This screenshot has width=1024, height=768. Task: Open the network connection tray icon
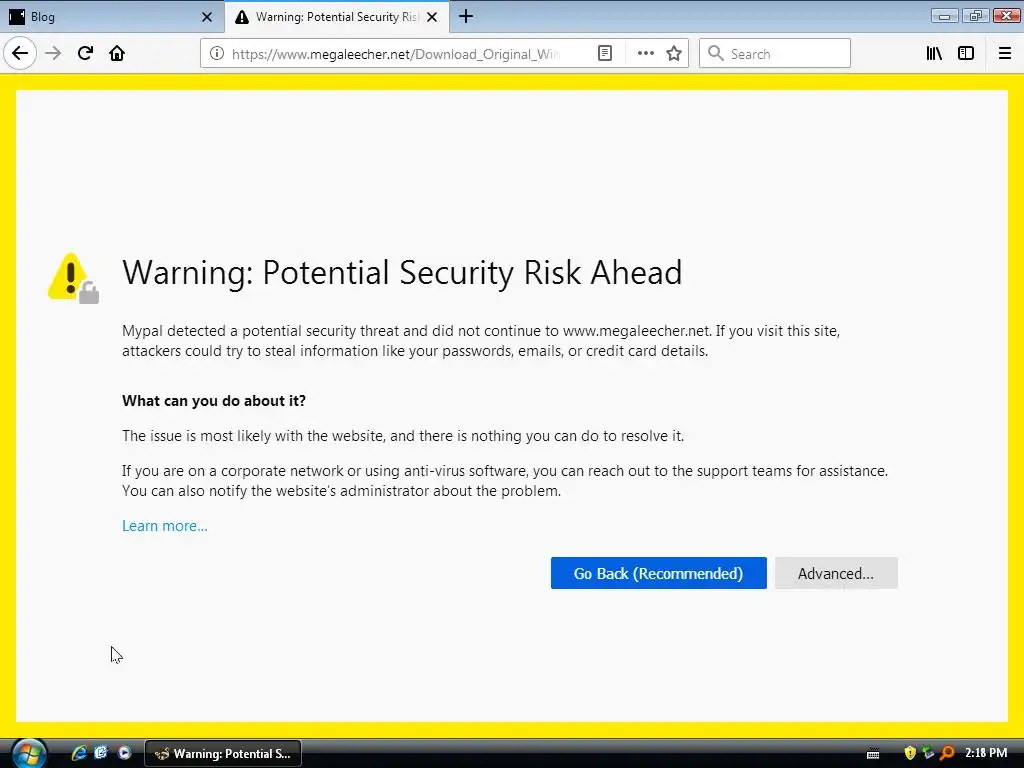[x=928, y=753]
